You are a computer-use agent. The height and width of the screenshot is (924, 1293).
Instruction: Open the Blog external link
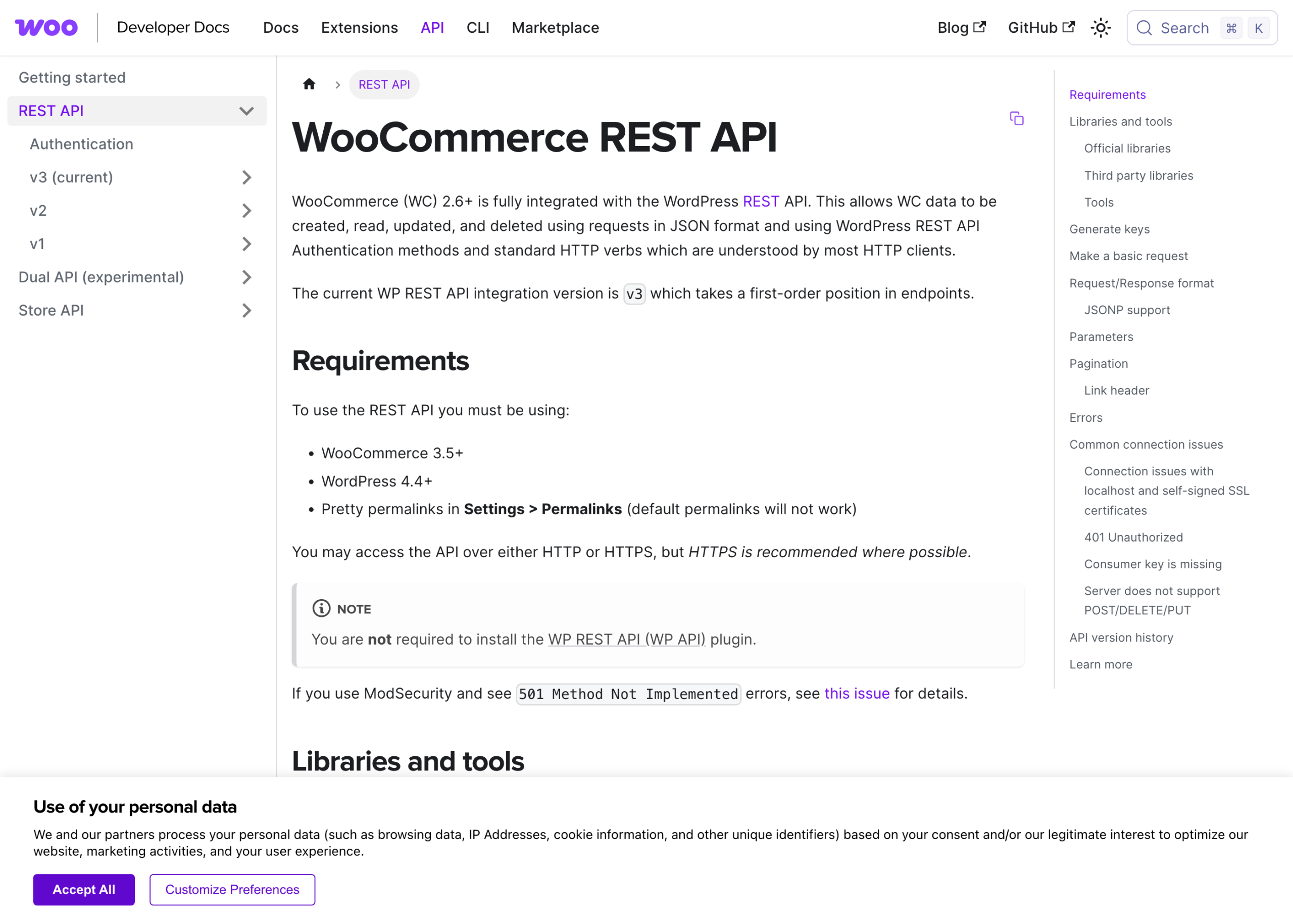(x=961, y=27)
